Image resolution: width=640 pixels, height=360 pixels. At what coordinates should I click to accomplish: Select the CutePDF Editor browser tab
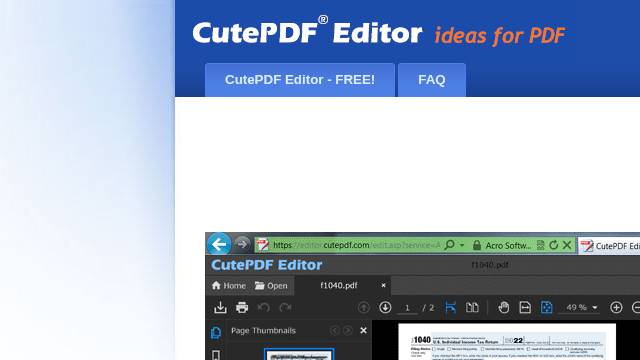[x=609, y=246]
